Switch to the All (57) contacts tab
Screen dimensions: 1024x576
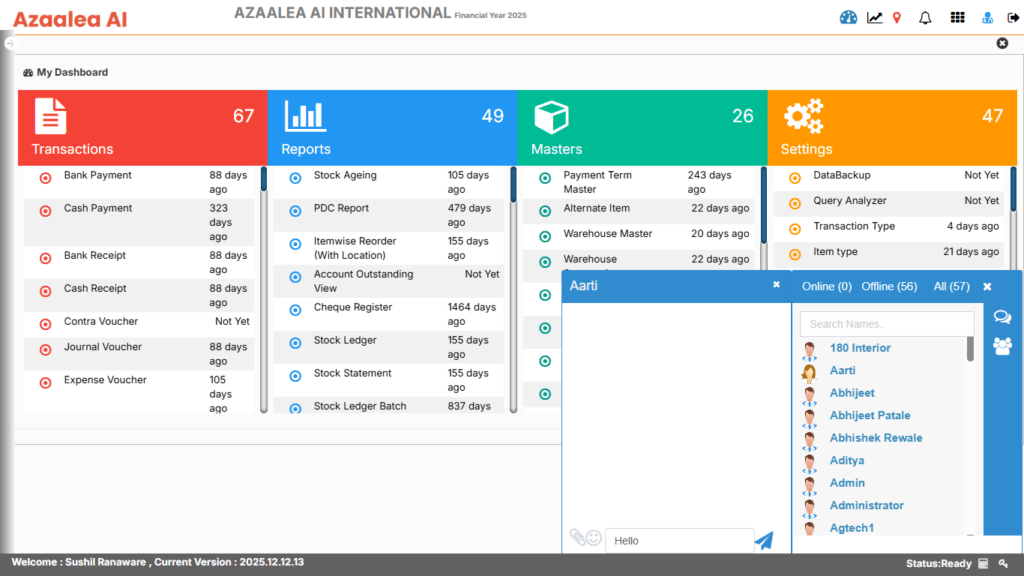[x=950, y=287]
